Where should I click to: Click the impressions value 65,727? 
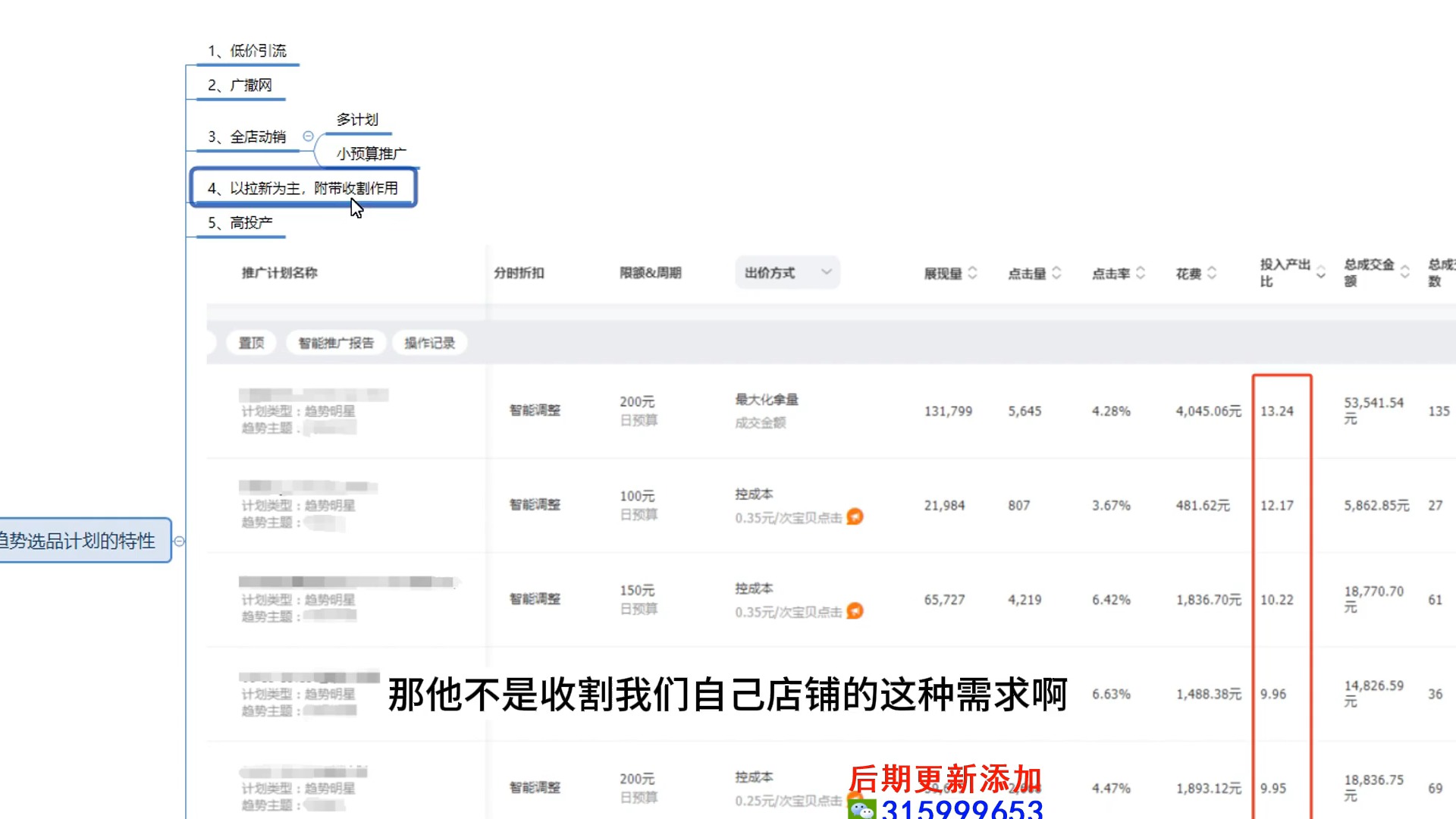coord(944,600)
